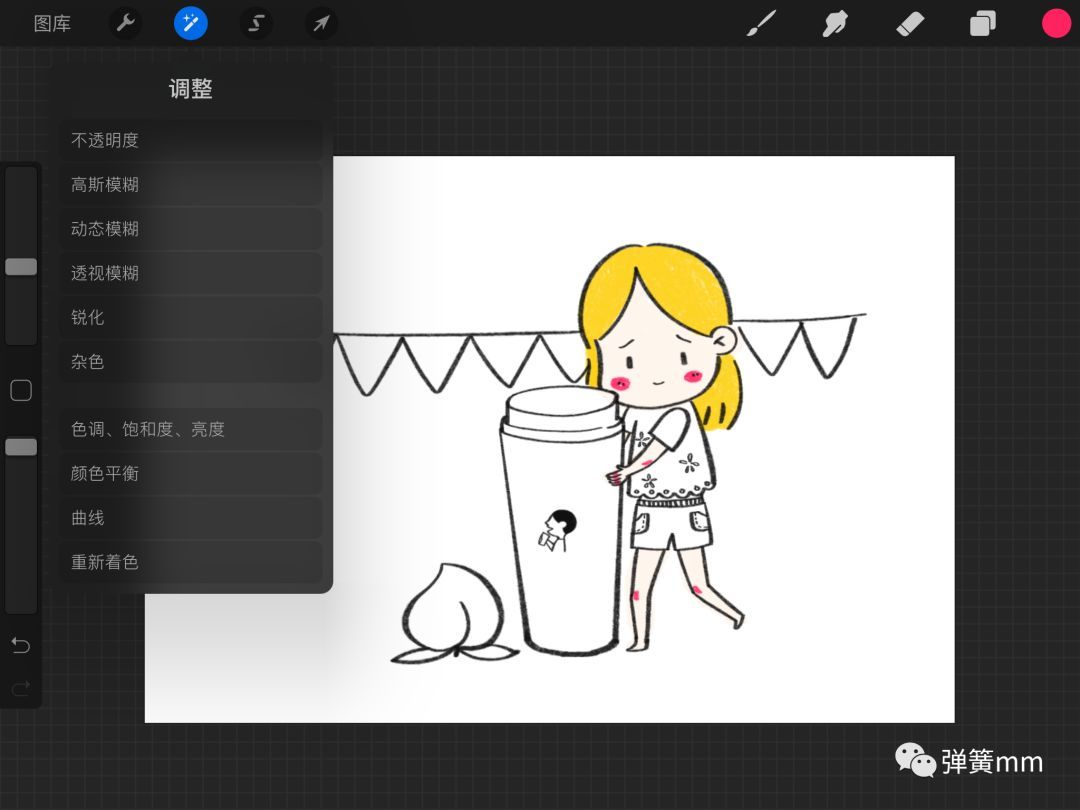The height and width of the screenshot is (810, 1080).
Task: Open the Layers panel
Action: pos(983,23)
